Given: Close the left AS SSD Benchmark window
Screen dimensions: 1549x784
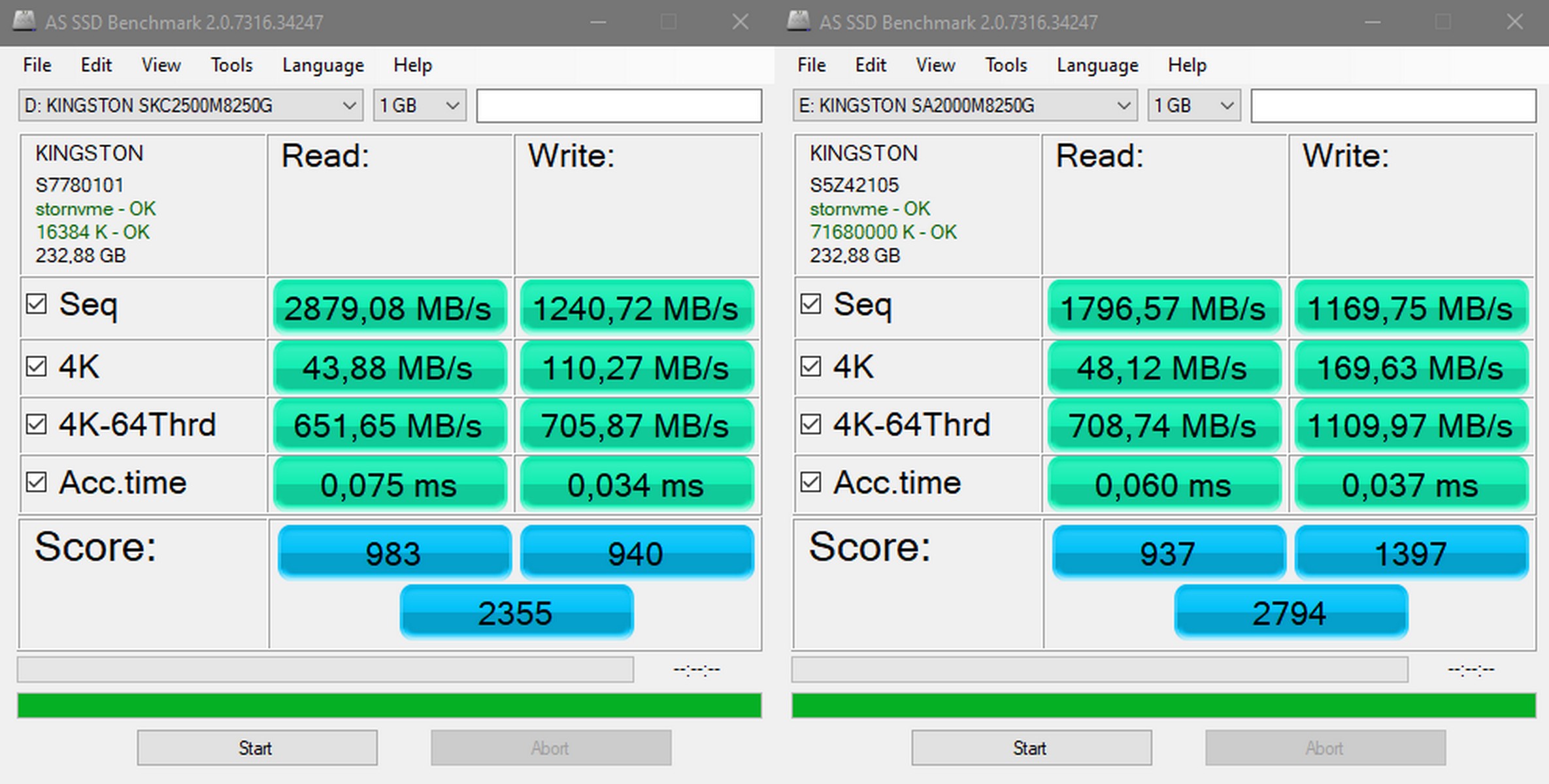Looking at the screenshot, I should [740, 22].
